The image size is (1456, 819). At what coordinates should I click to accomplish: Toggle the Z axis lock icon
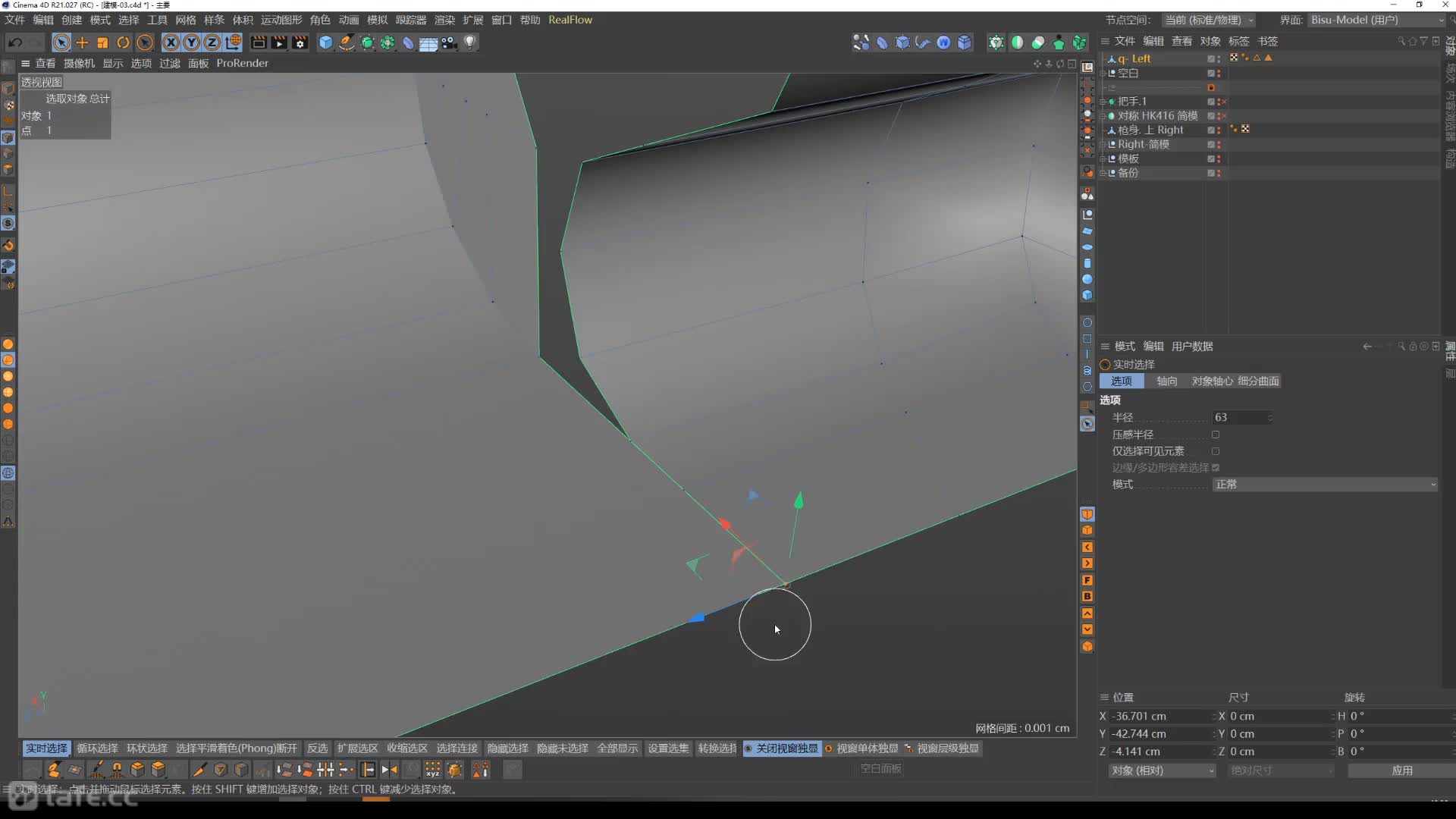click(212, 42)
